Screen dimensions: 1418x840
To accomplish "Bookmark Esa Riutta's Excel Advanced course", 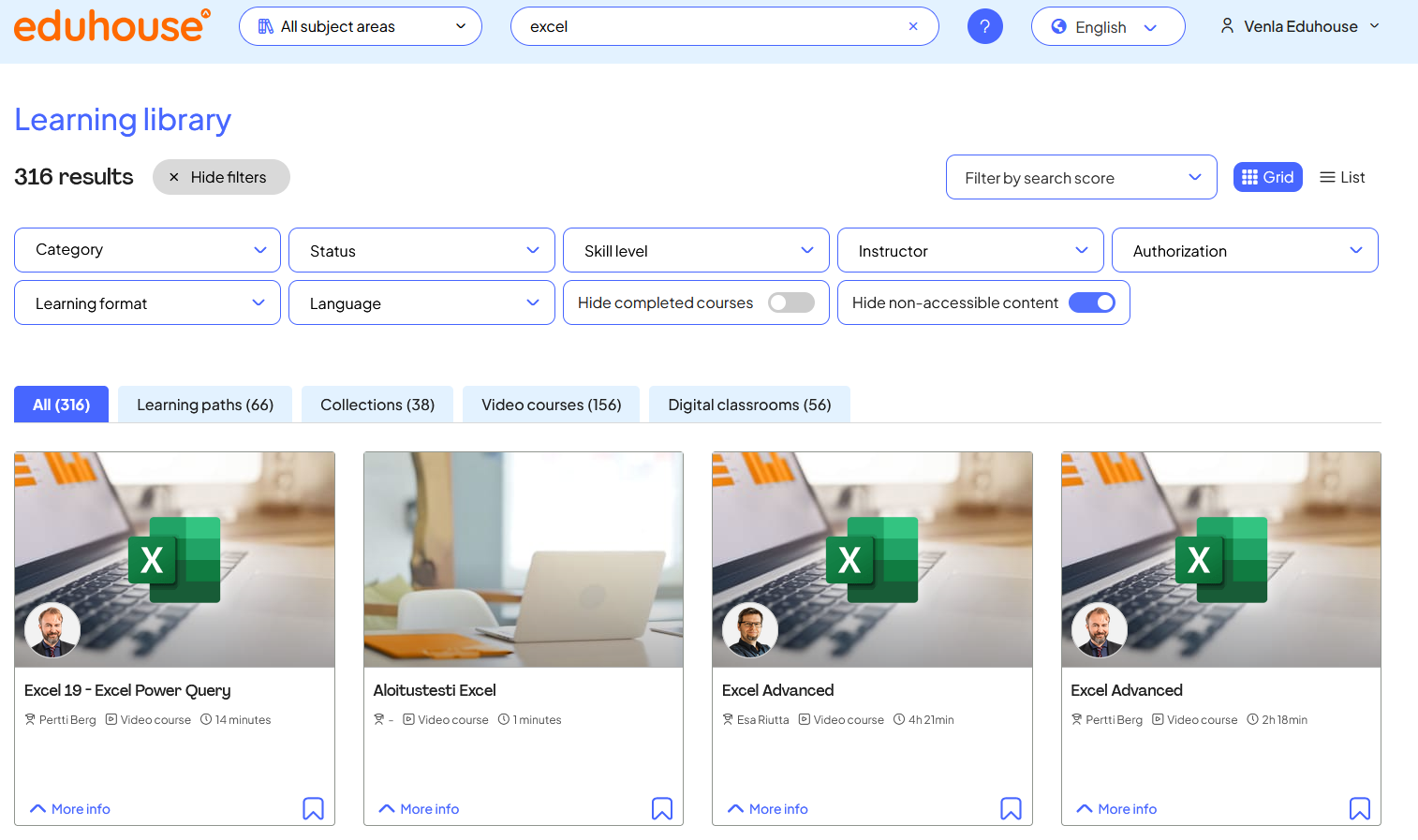I will (1011, 808).
